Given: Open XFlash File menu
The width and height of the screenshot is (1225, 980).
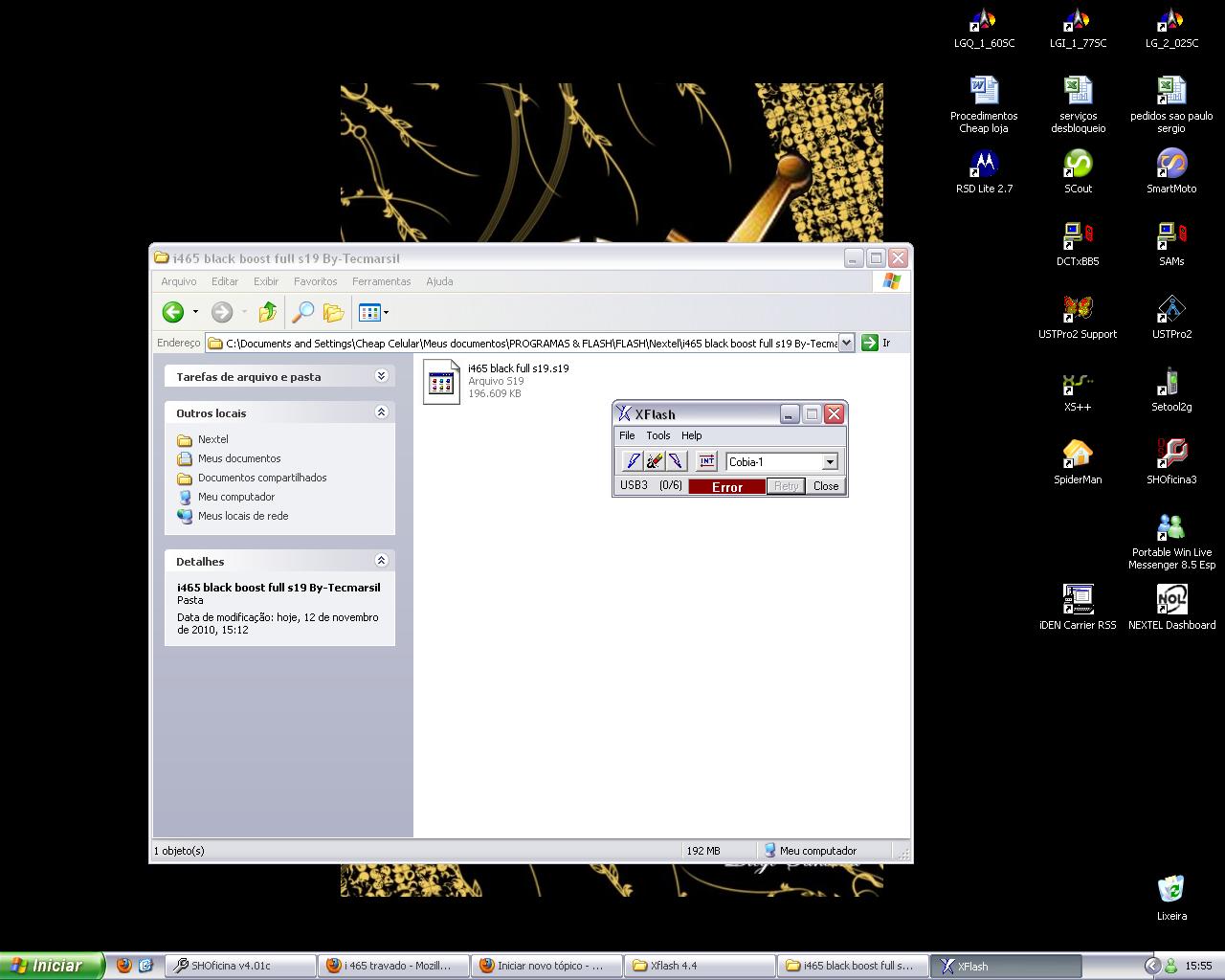Looking at the screenshot, I should tap(627, 435).
